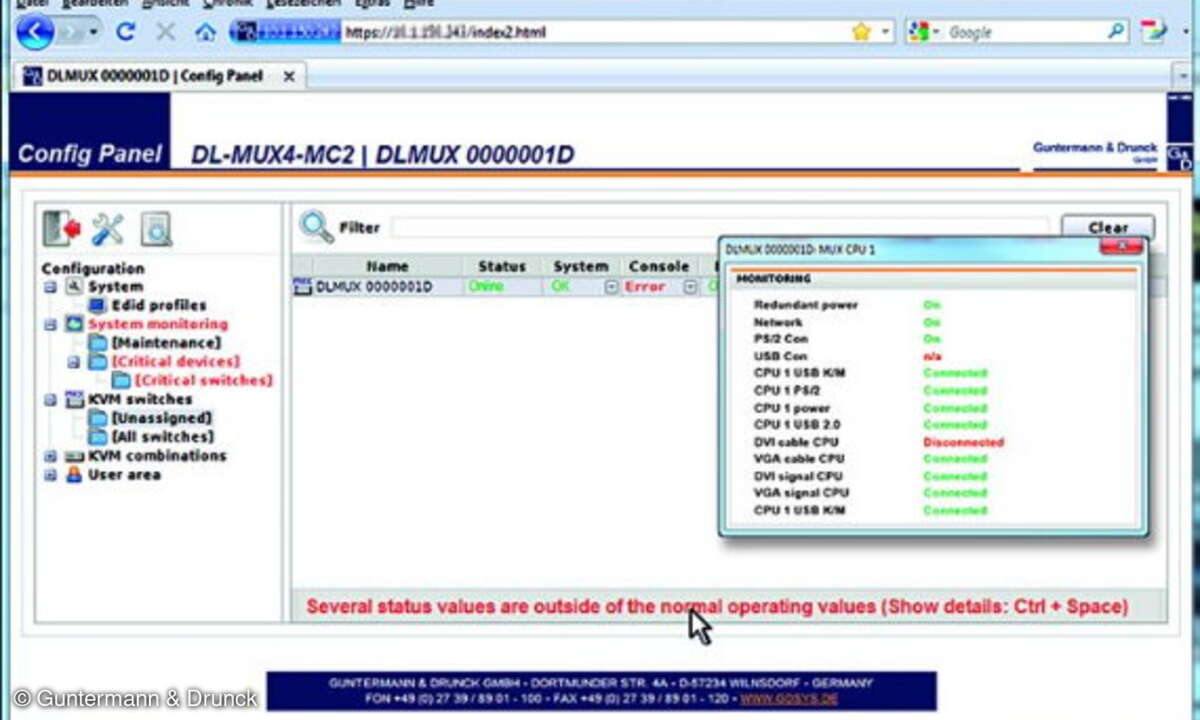Click the Online status cell
The height and width of the screenshot is (720, 1200).
tap(486, 287)
